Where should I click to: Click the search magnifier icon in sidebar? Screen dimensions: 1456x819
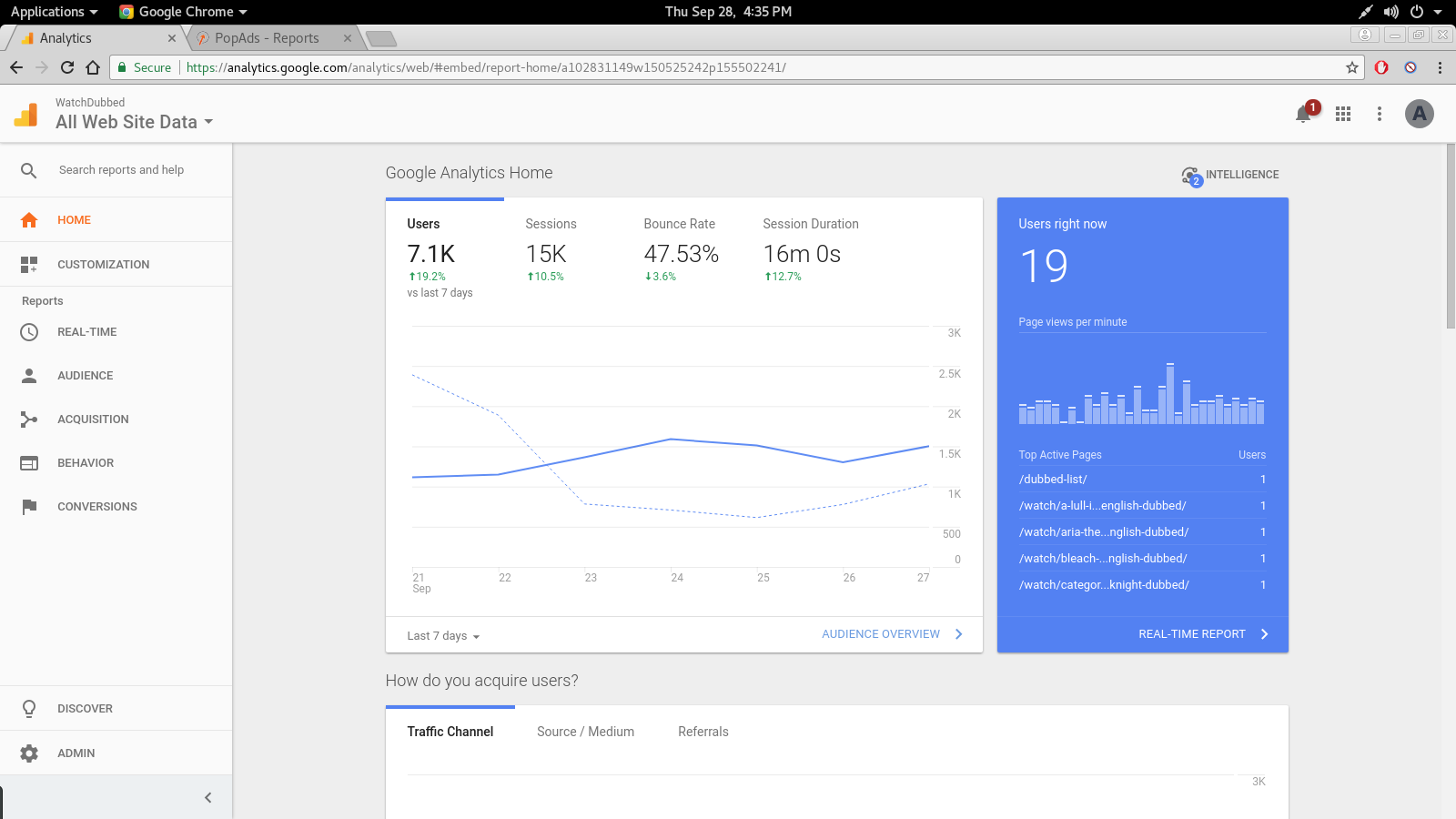click(29, 170)
